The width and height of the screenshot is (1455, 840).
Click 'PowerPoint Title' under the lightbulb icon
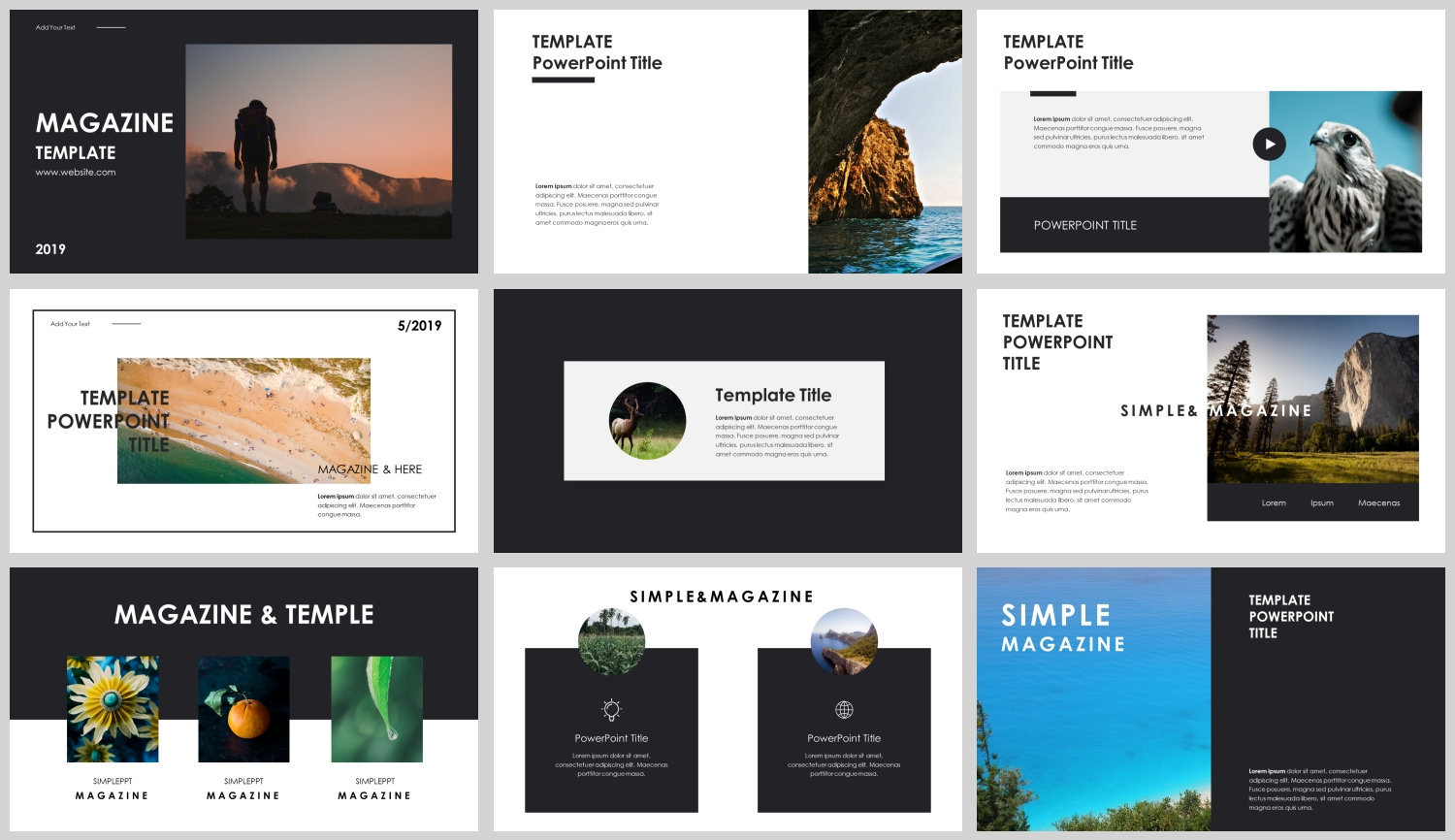point(611,738)
